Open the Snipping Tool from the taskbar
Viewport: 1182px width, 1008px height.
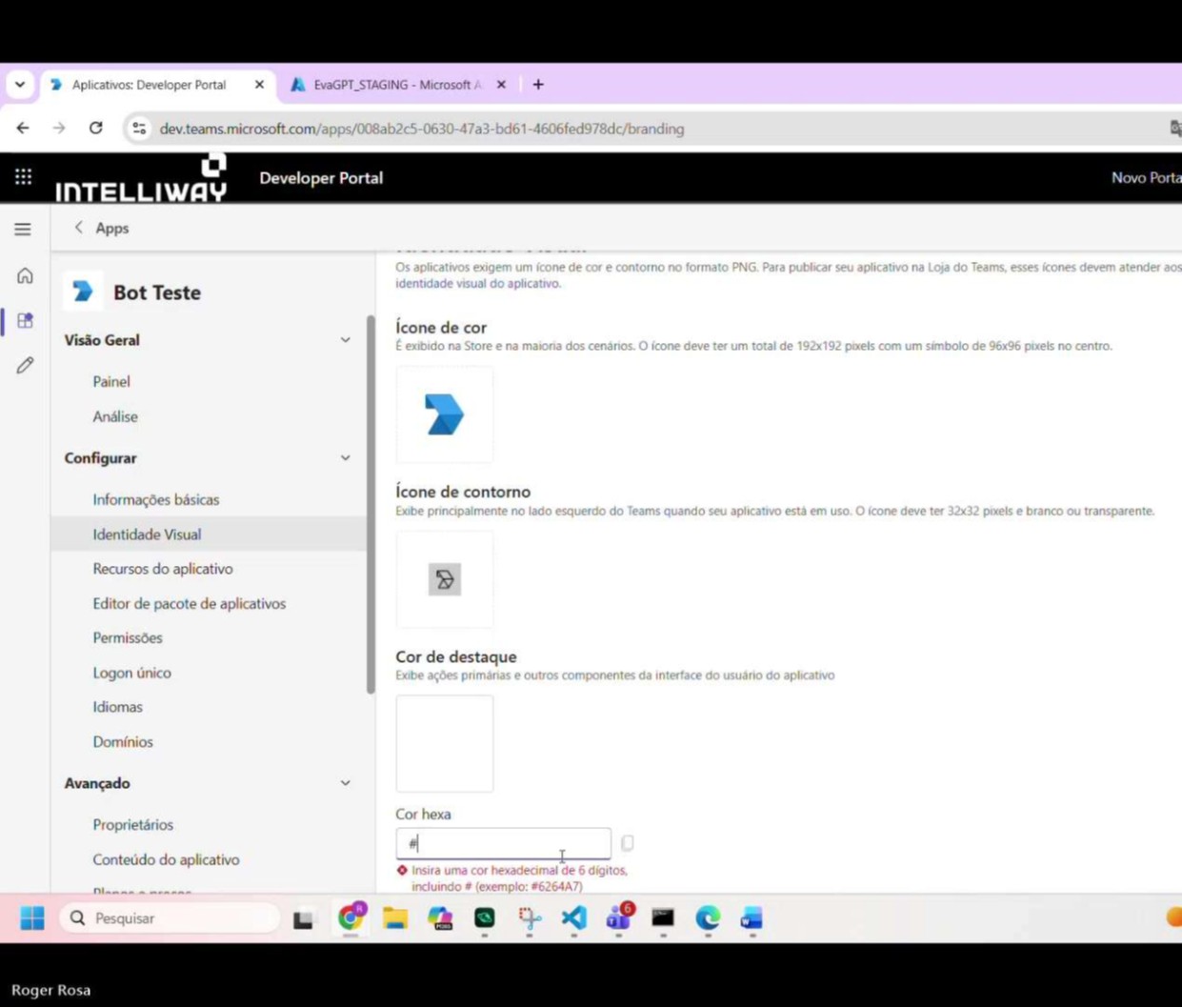pos(530,918)
